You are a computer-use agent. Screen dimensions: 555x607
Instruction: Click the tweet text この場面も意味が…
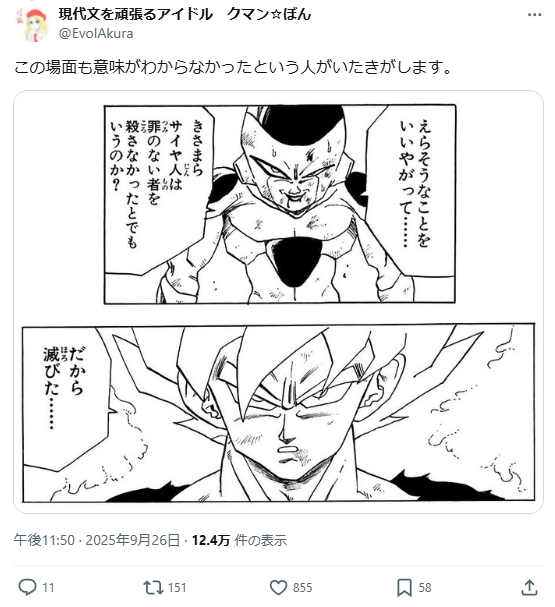coord(232,67)
